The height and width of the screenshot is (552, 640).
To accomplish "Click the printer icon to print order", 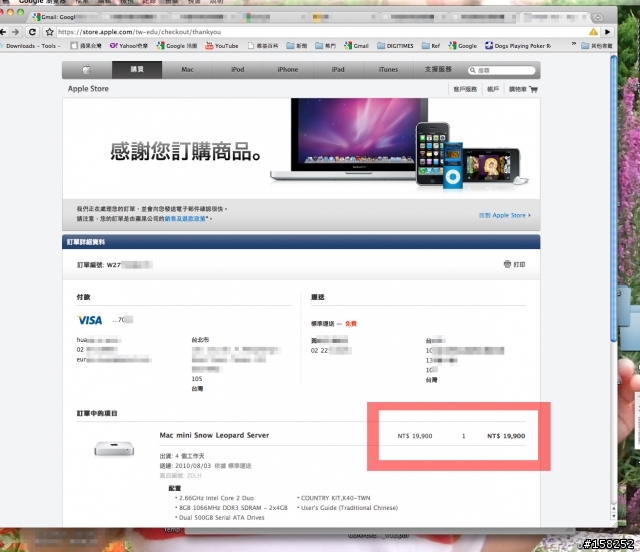I will point(507,264).
